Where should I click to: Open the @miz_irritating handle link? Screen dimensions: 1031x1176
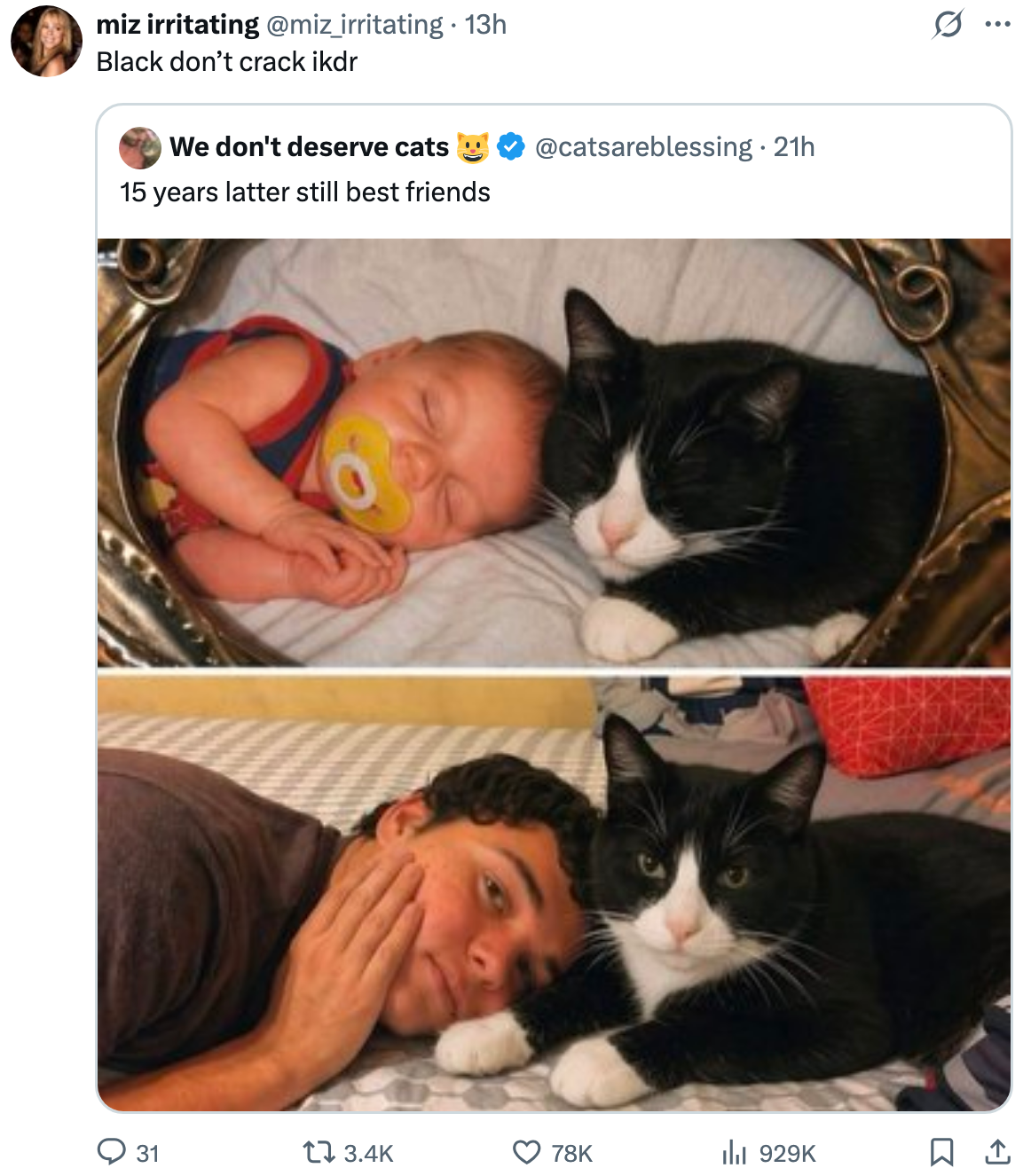[355, 24]
